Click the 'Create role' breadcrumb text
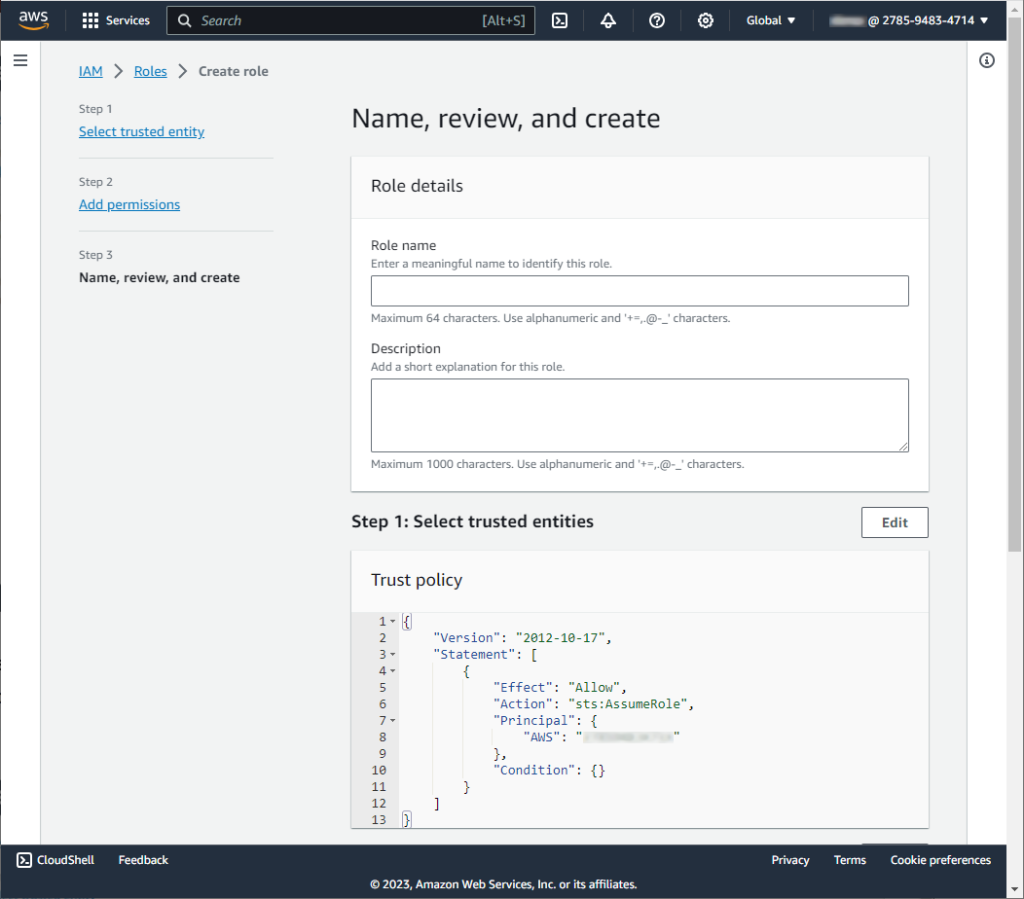 click(x=233, y=71)
